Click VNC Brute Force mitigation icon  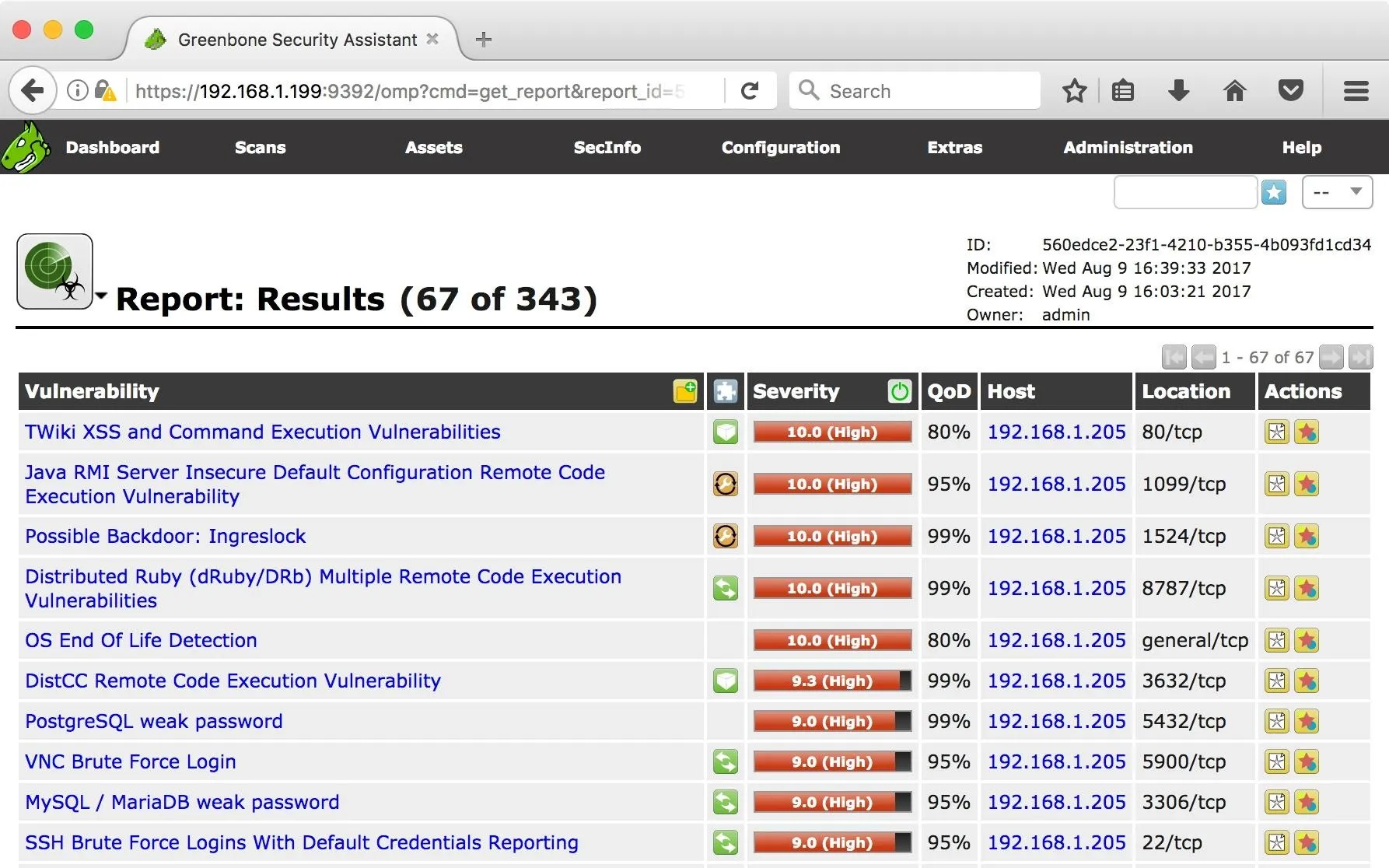pyautogui.click(x=726, y=761)
